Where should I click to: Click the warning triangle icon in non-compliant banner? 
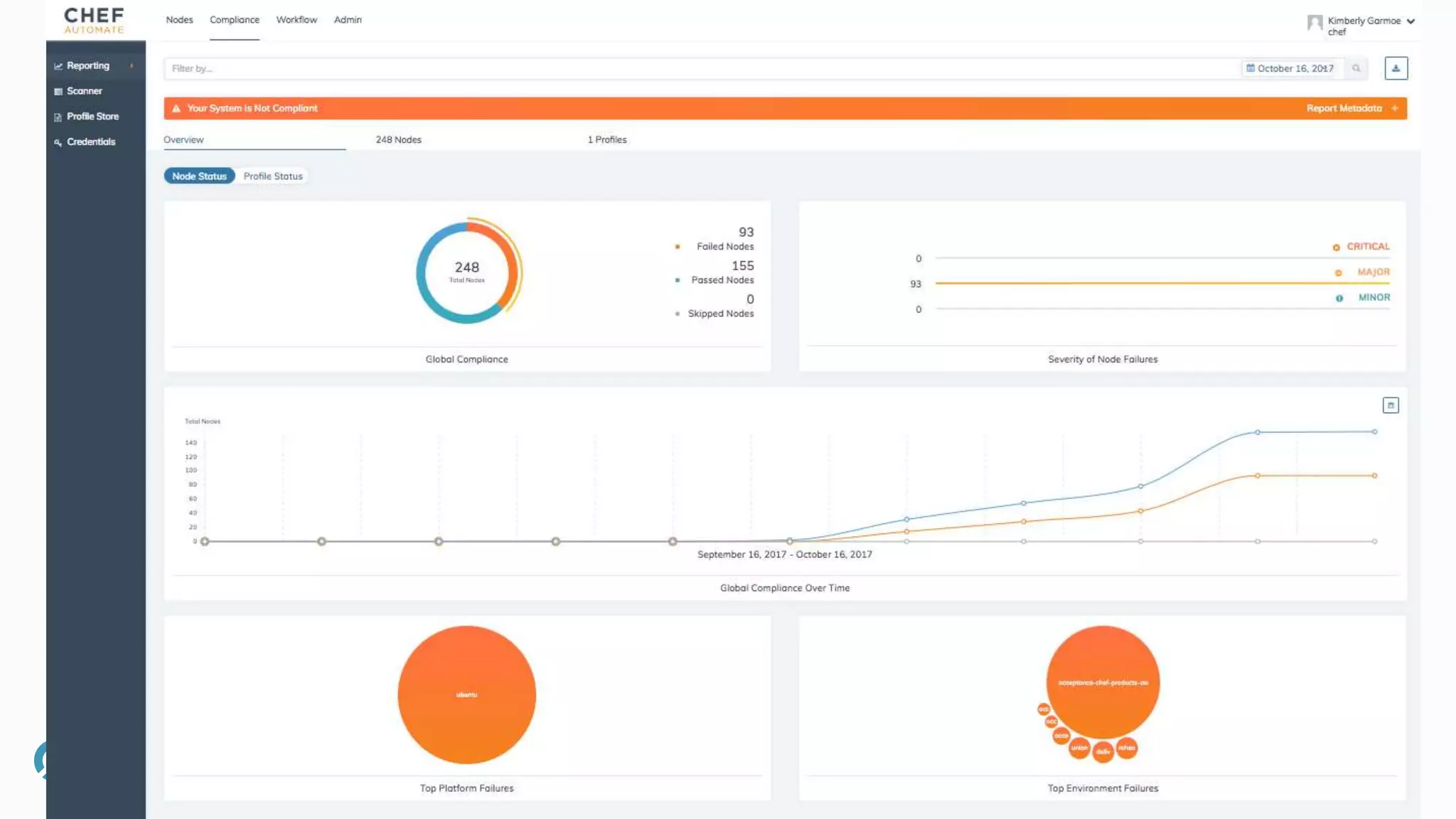click(x=176, y=109)
